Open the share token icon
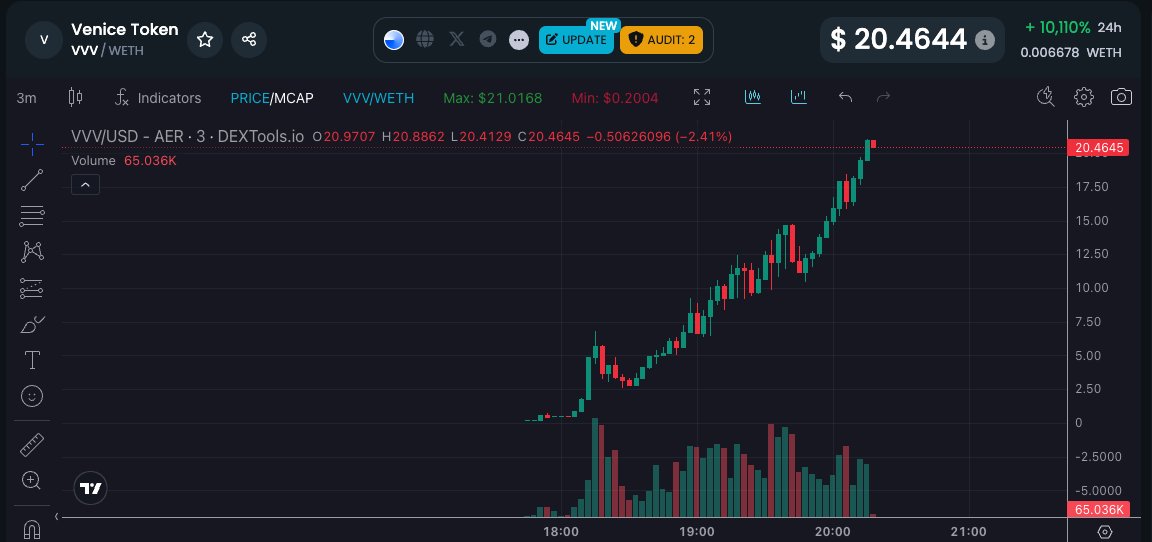 (x=249, y=40)
